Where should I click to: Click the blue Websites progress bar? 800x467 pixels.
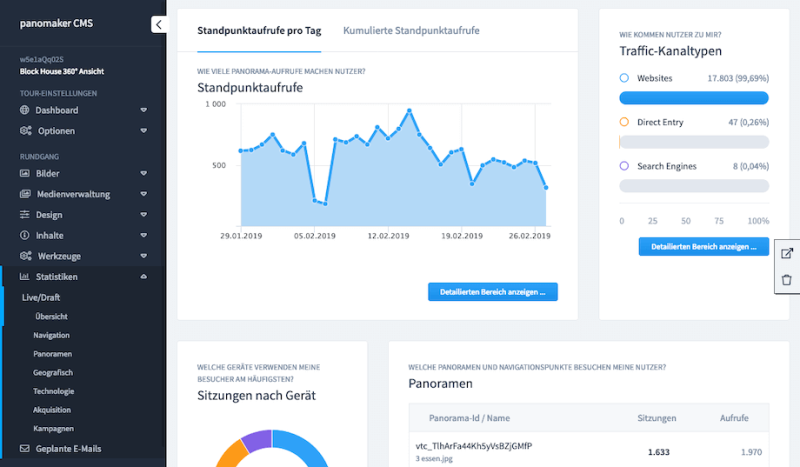694,98
